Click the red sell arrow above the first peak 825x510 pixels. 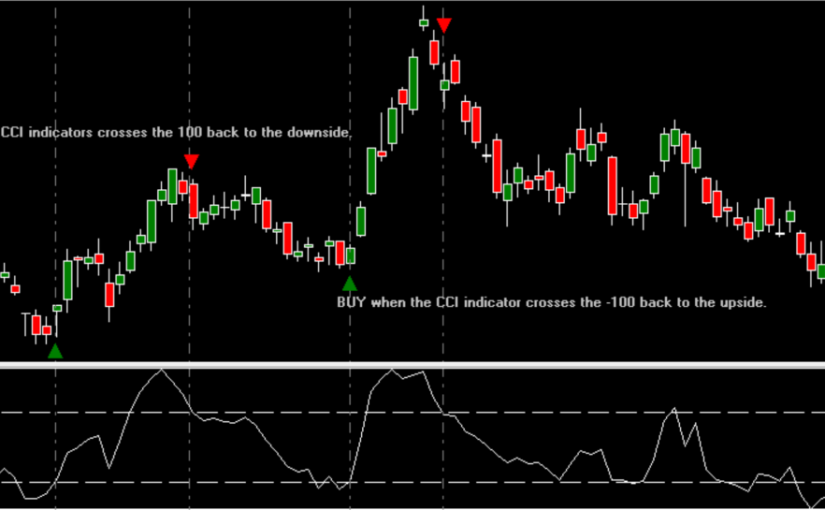click(191, 162)
